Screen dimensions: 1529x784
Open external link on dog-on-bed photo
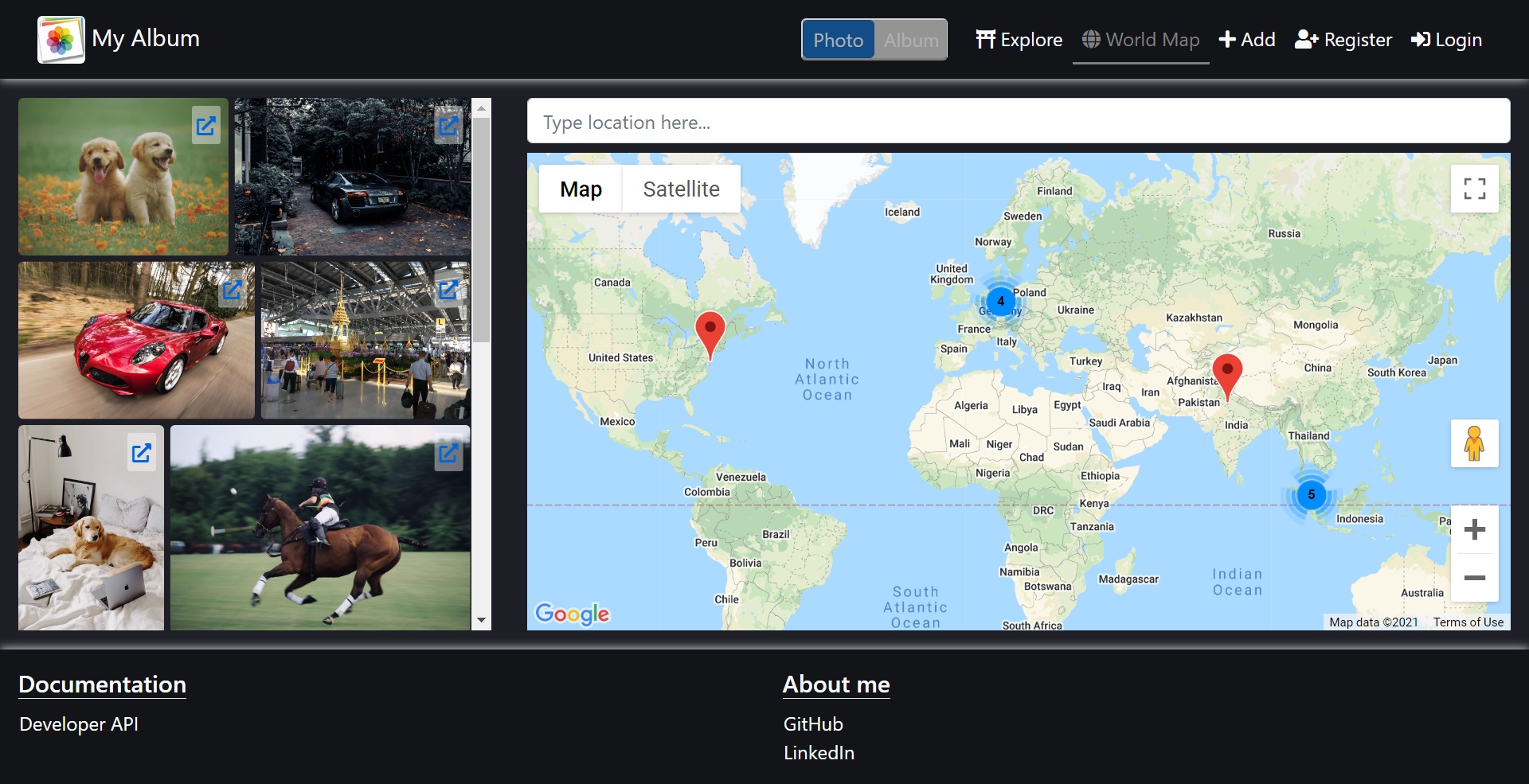tap(142, 453)
